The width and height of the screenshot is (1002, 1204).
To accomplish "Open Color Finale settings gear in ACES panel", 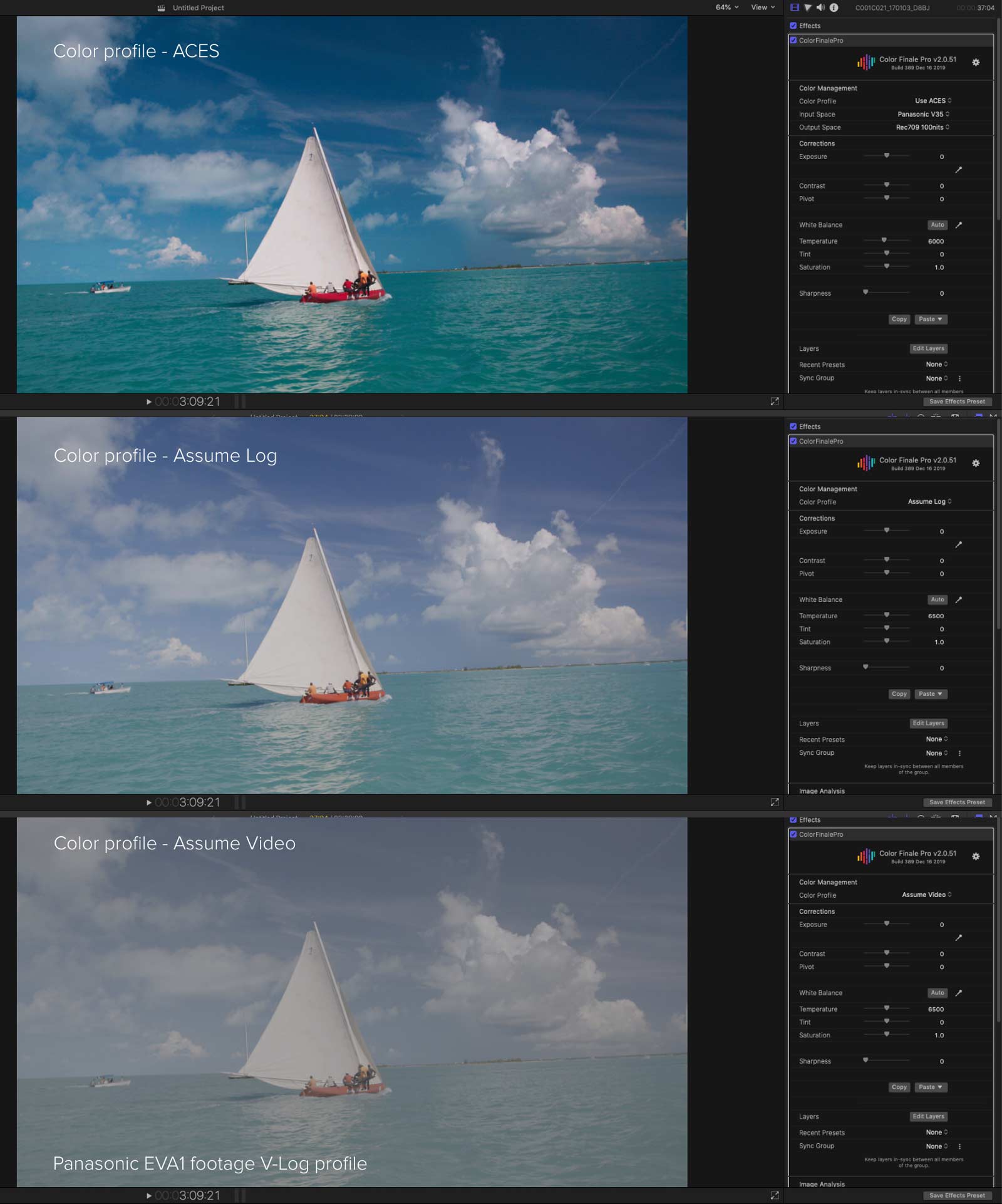I will (976, 63).
